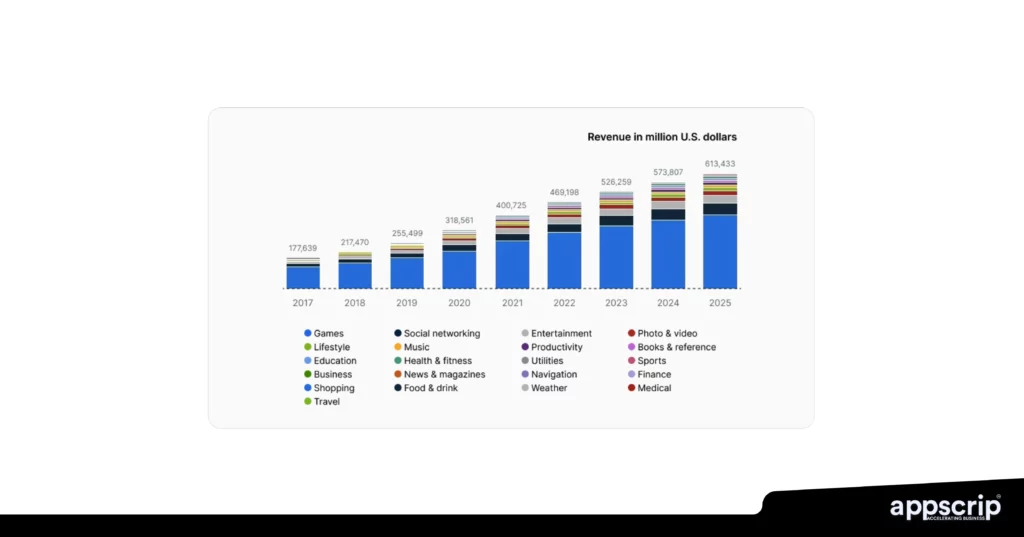Screen dimensions: 1024x537
Task: Hide the Photo & video series
Action: (667, 333)
